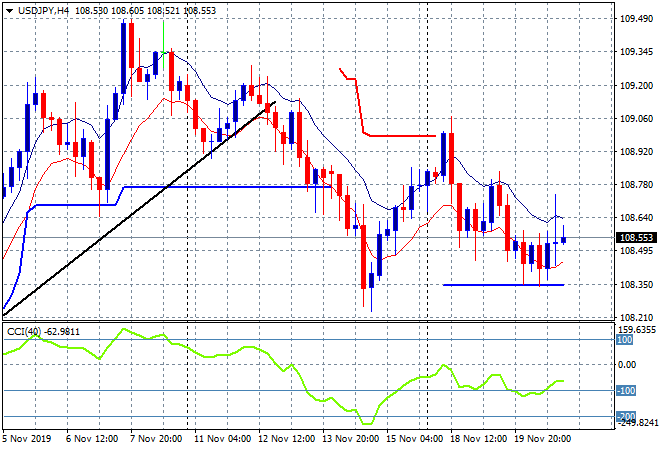
Task: Click the 108.350 price scale label
Action: pos(636,285)
